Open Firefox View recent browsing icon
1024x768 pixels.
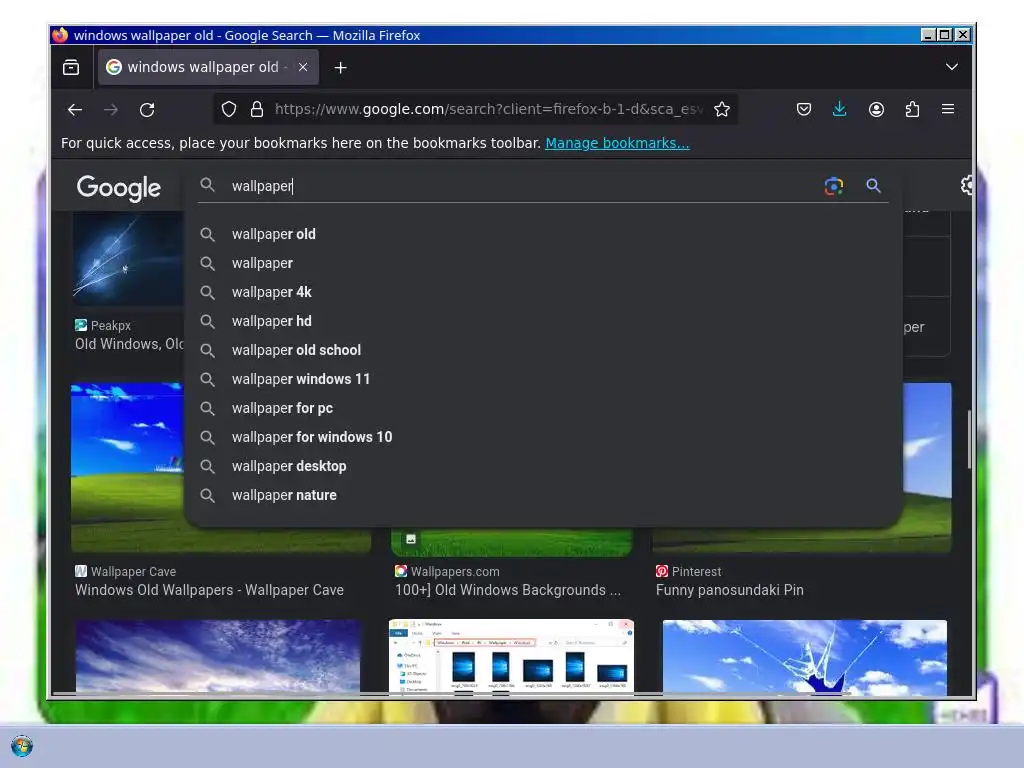click(x=71, y=67)
